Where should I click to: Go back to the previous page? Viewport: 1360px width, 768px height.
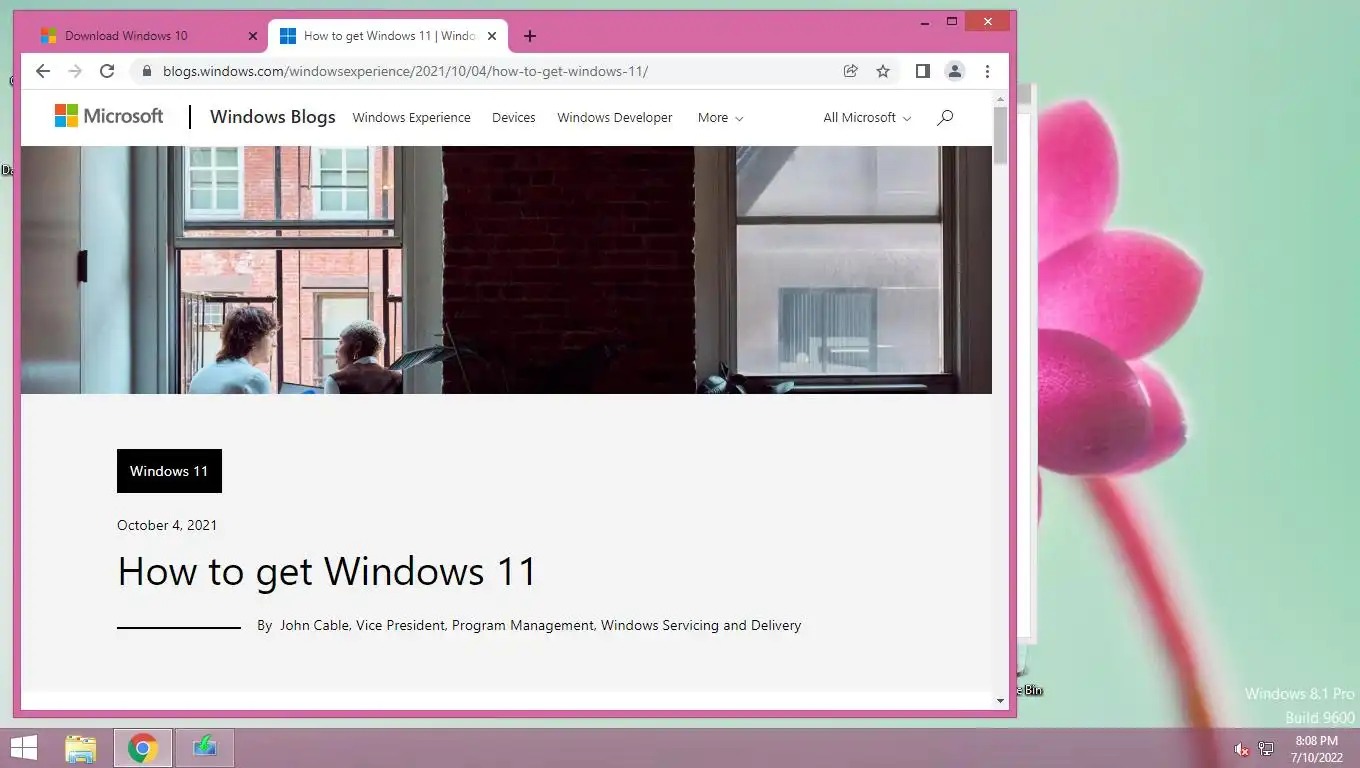coord(42,71)
